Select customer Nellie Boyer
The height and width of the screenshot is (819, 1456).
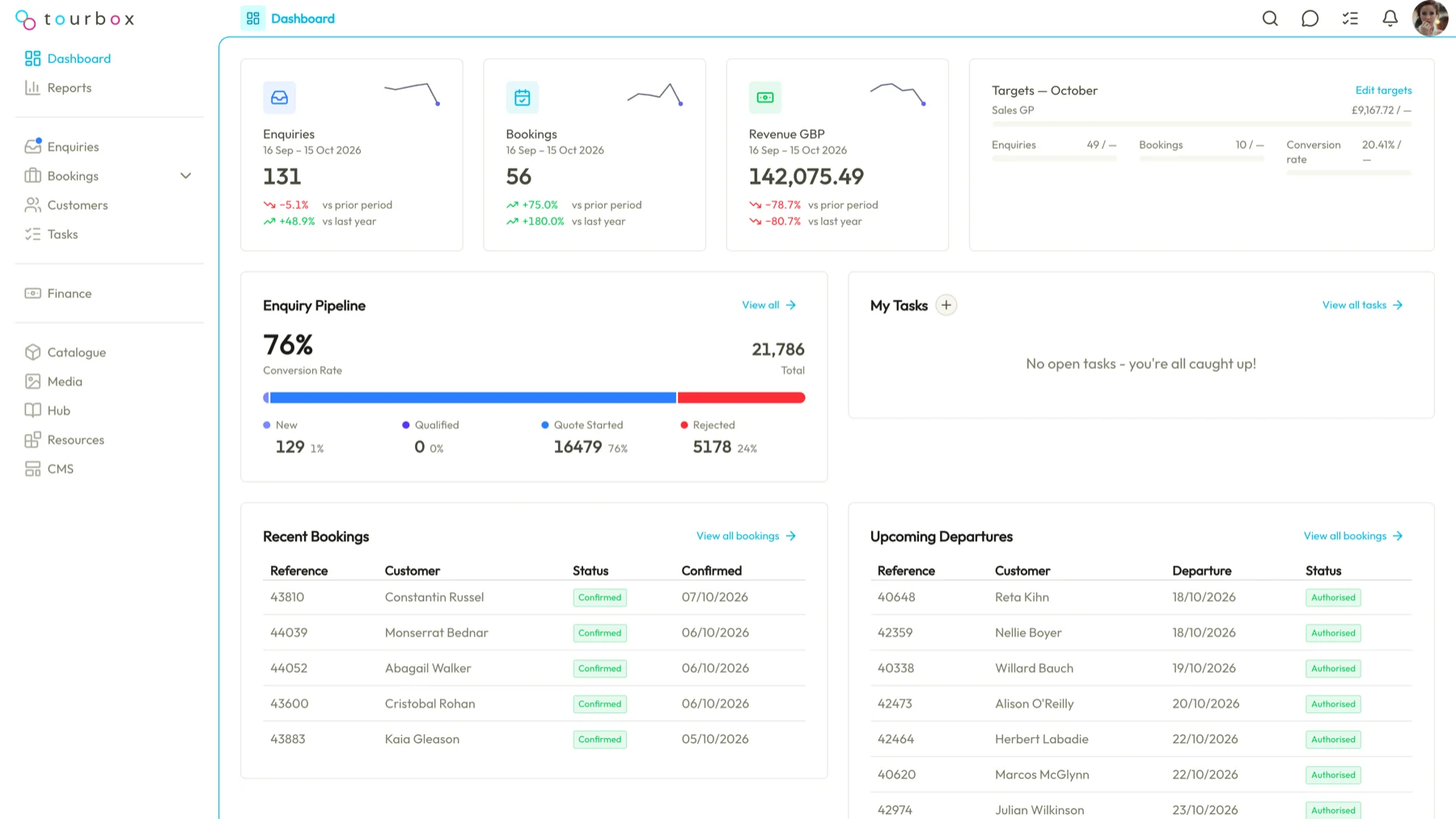1028,633
